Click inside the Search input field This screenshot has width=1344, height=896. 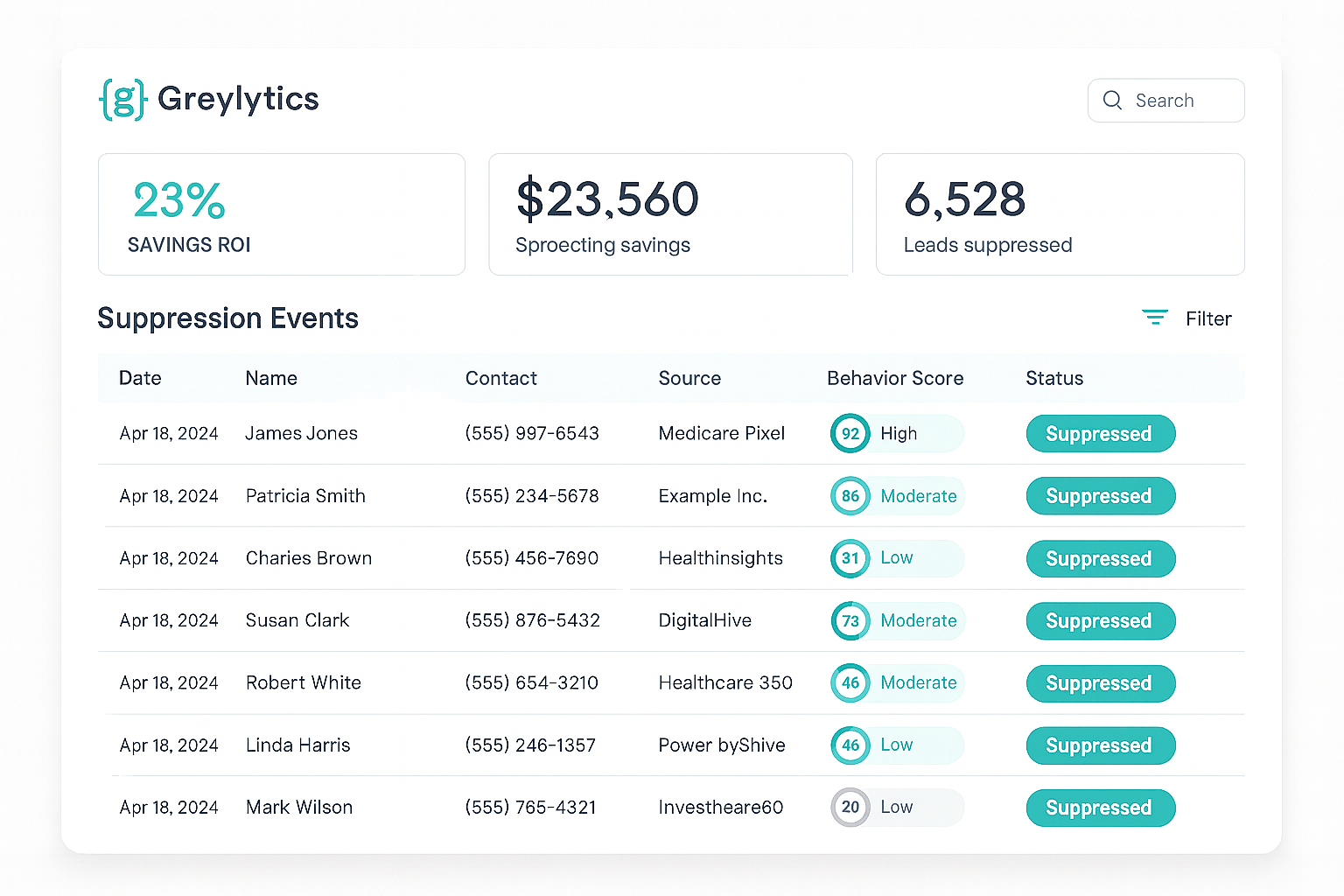1172,100
